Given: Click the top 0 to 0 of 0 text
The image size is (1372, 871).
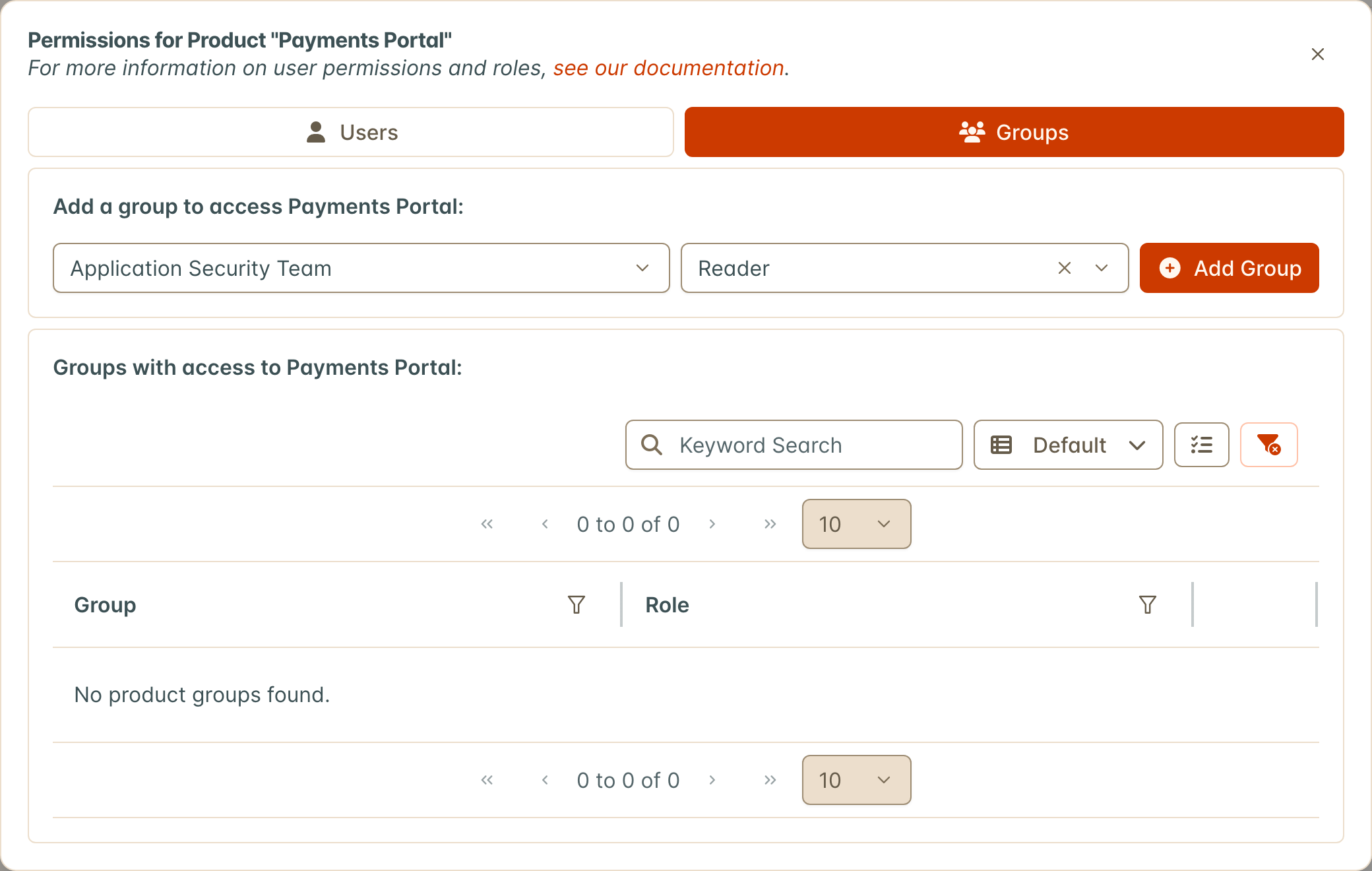Looking at the screenshot, I should pyautogui.click(x=628, y=524).
